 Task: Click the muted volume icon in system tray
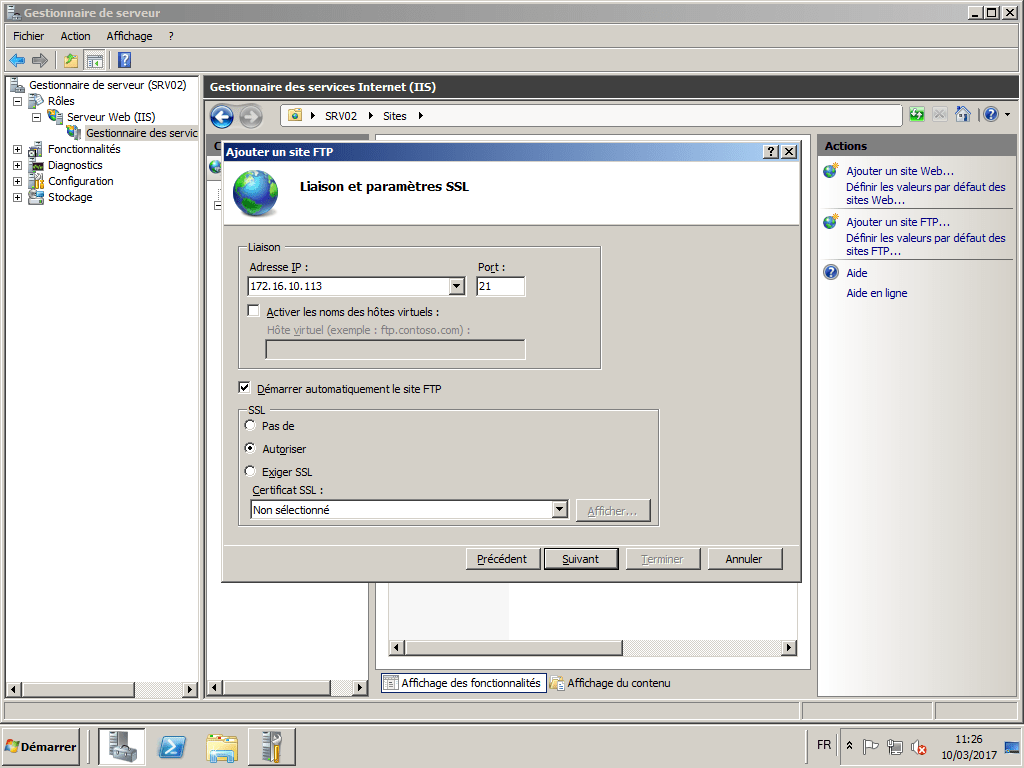click(919, 747)
